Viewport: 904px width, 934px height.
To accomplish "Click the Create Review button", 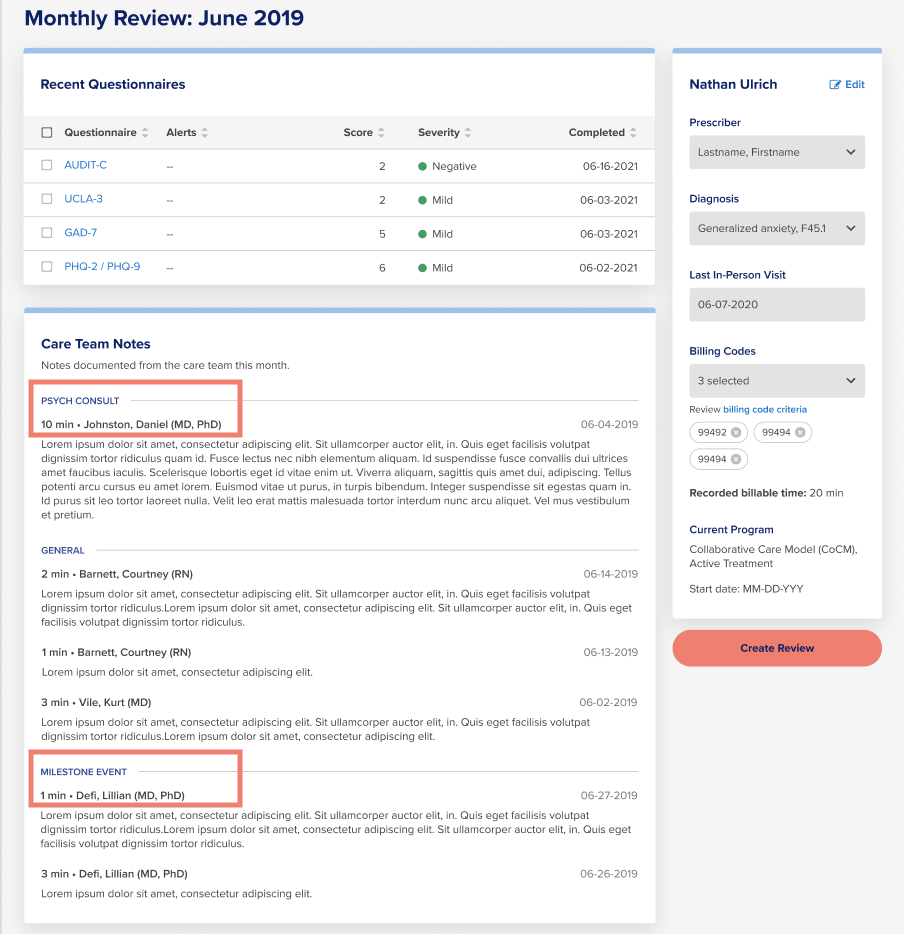I will [777, 648].
